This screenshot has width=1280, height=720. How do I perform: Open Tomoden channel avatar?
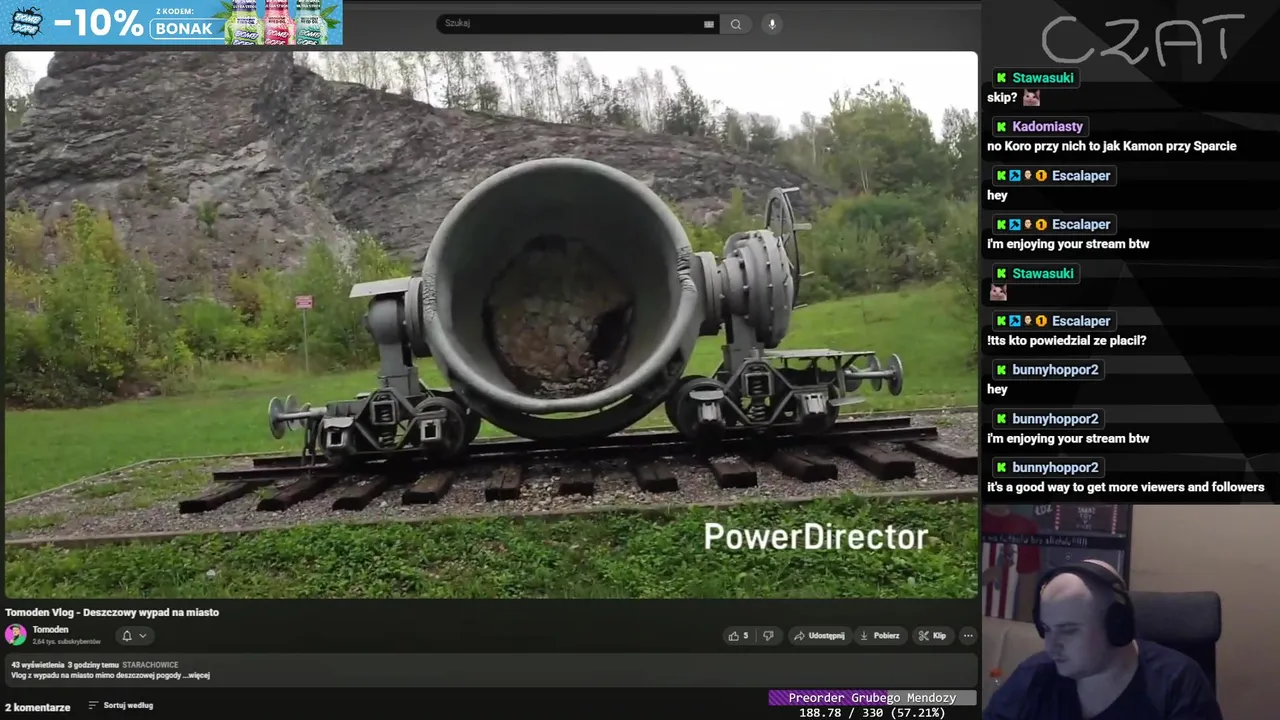pos(16,634)
